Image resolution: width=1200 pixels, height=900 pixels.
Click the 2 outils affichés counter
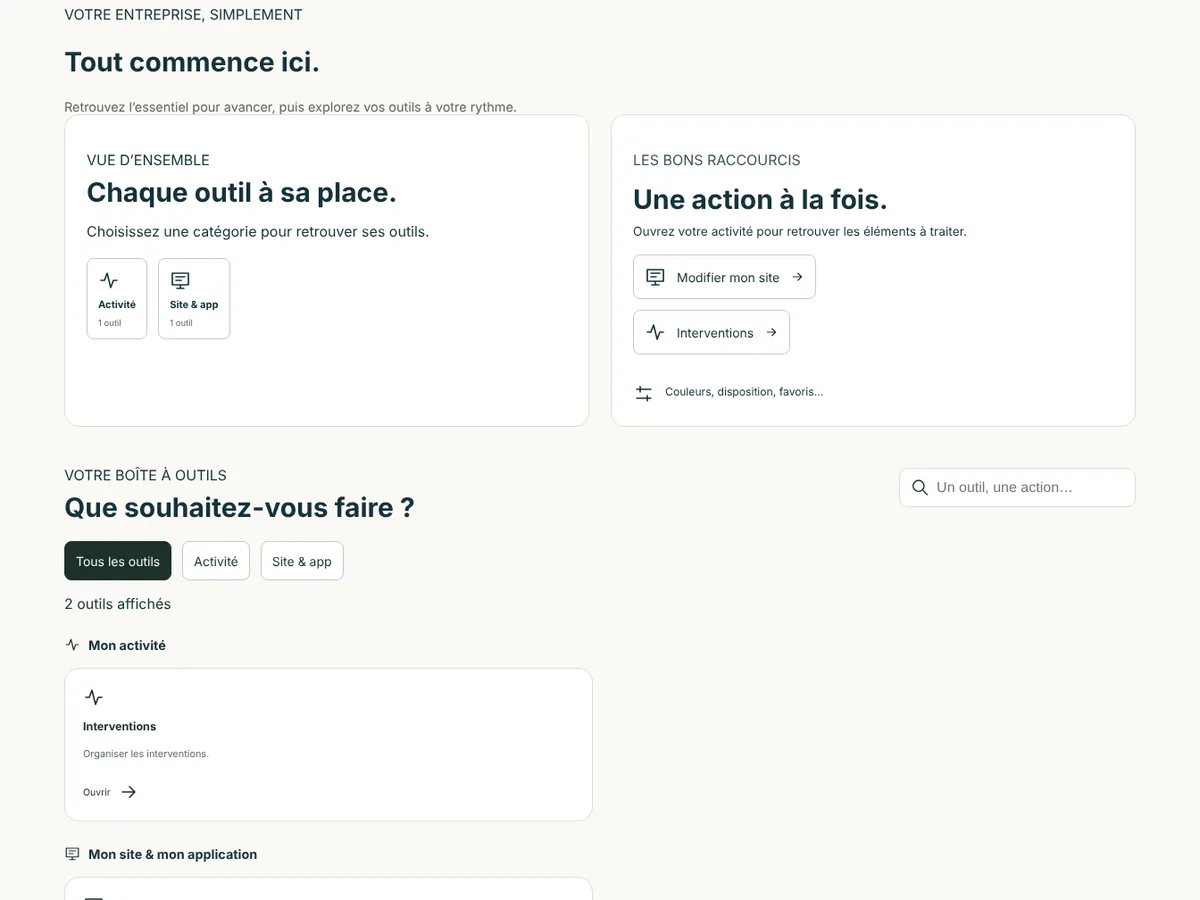click(118, 604)
